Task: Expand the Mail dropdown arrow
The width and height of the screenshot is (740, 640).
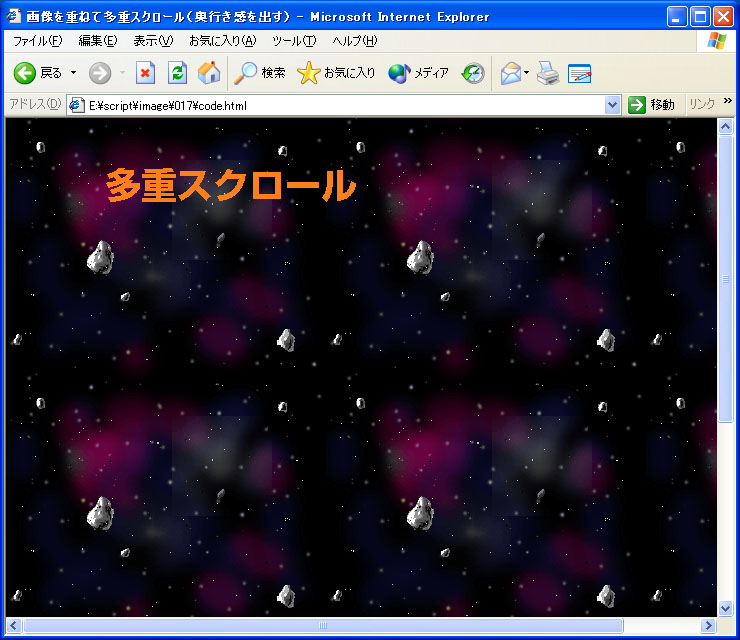Action: click(x=527, y=73)
